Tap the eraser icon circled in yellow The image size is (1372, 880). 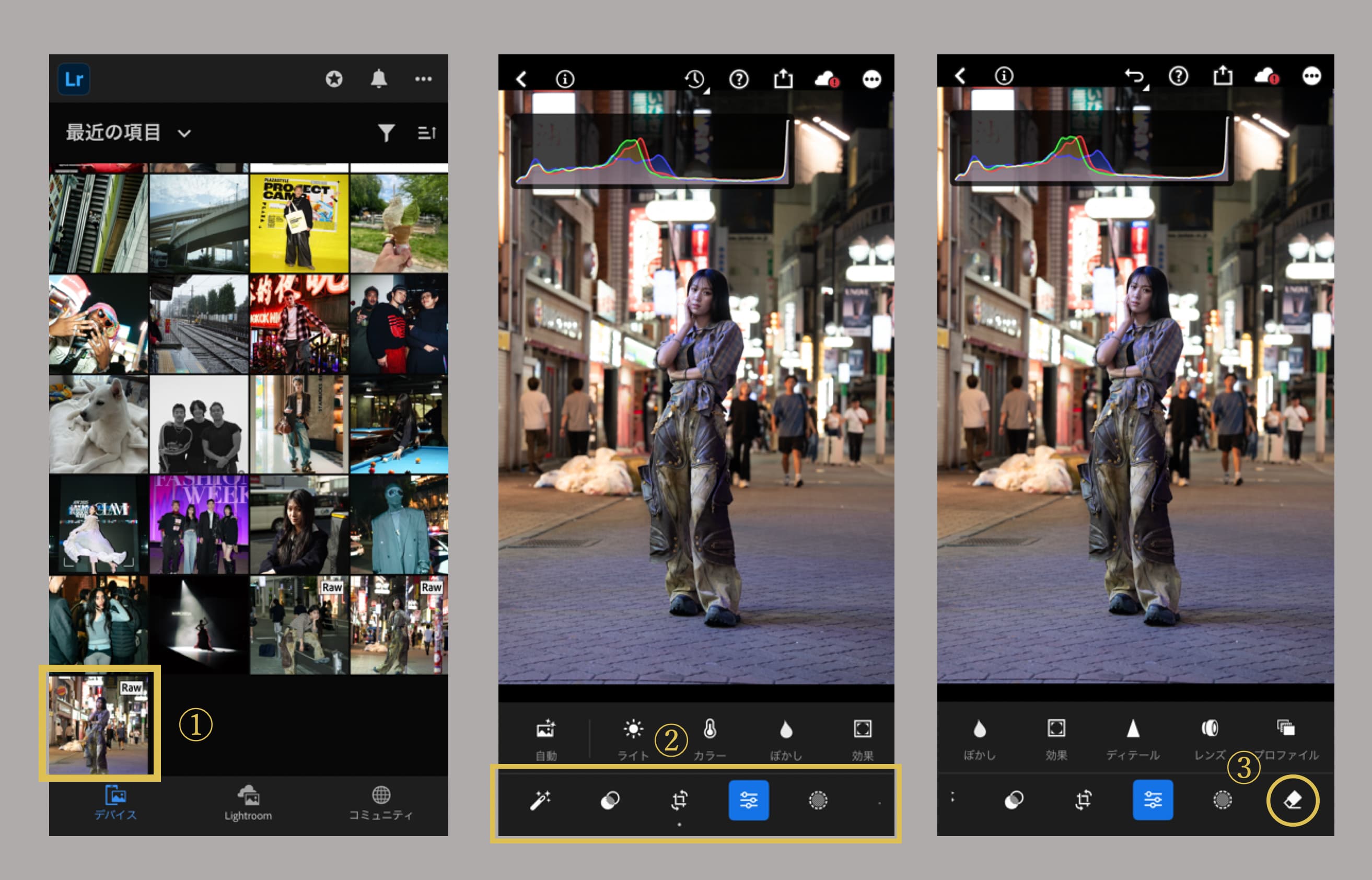(x=1292, y=800)
